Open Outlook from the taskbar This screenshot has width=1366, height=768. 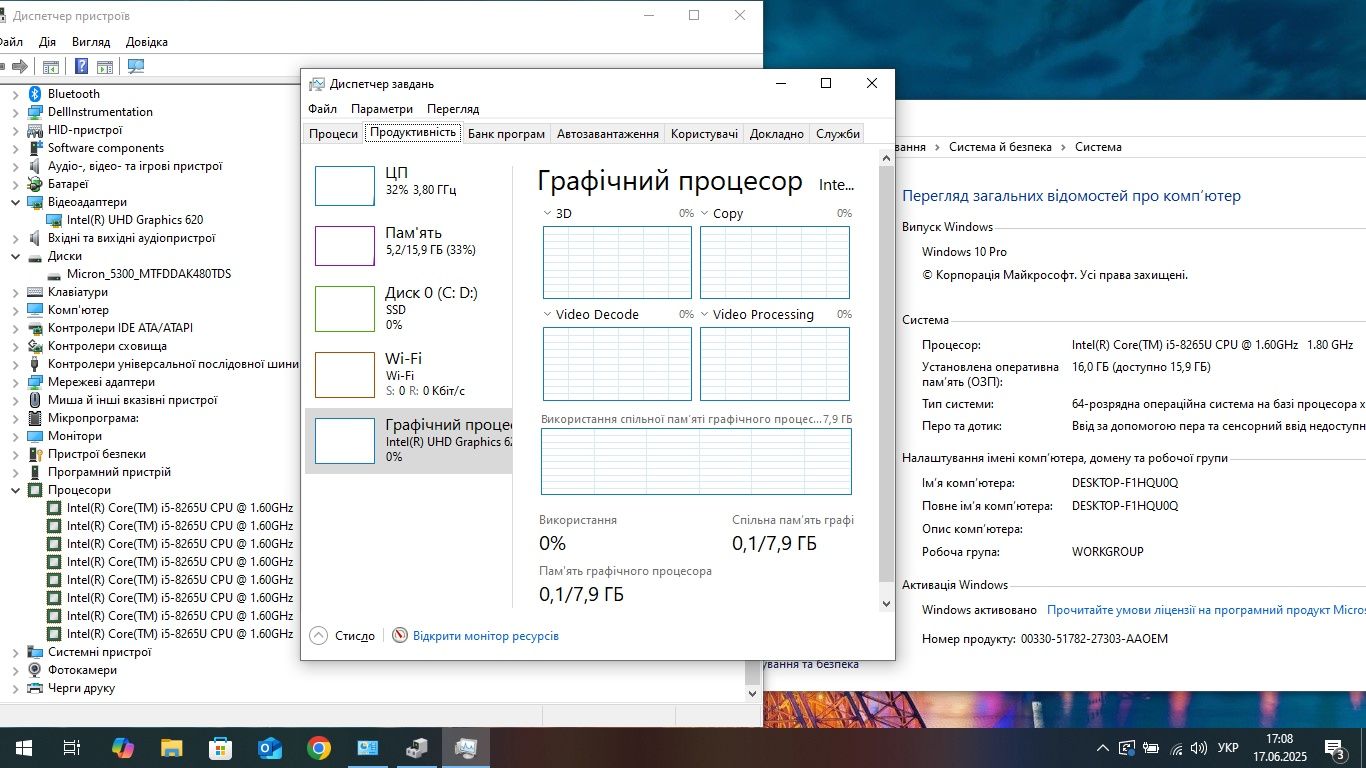point(270,748)
